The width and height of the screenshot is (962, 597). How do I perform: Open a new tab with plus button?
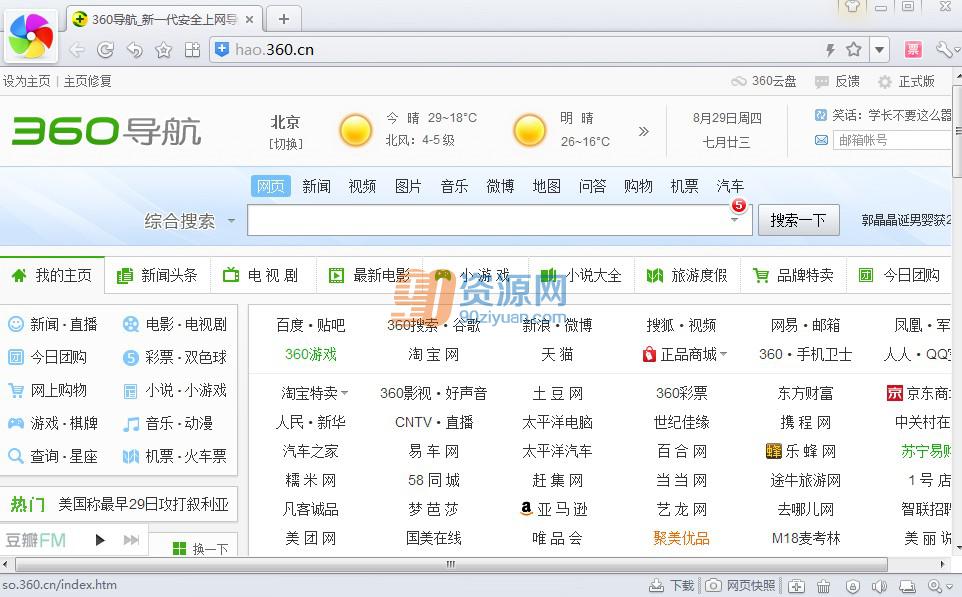coord(283,19)
